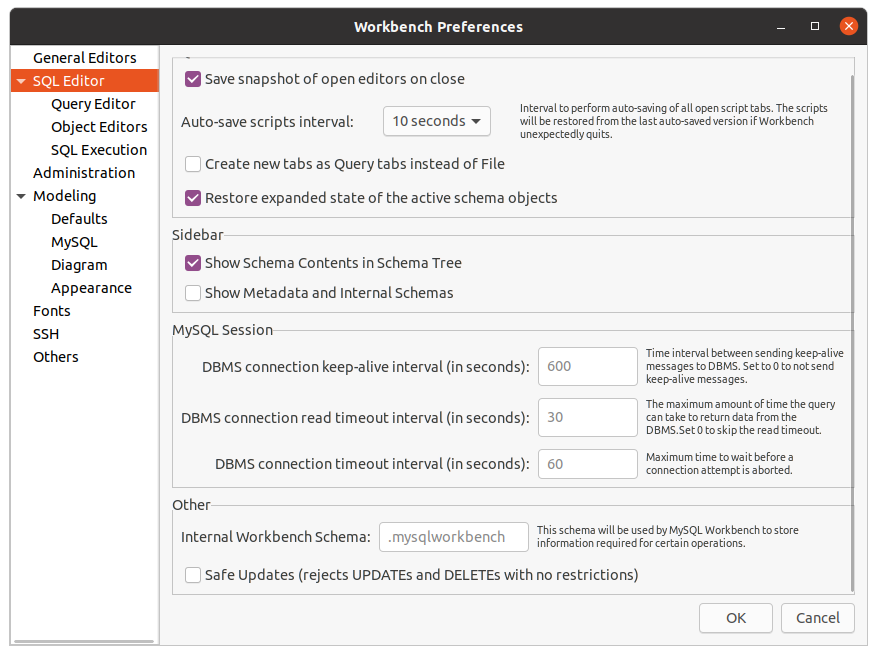The width and height of the screenshot is (877, 655).
Task: Open Query Editor preferences
Action: (x=93, y=104)
